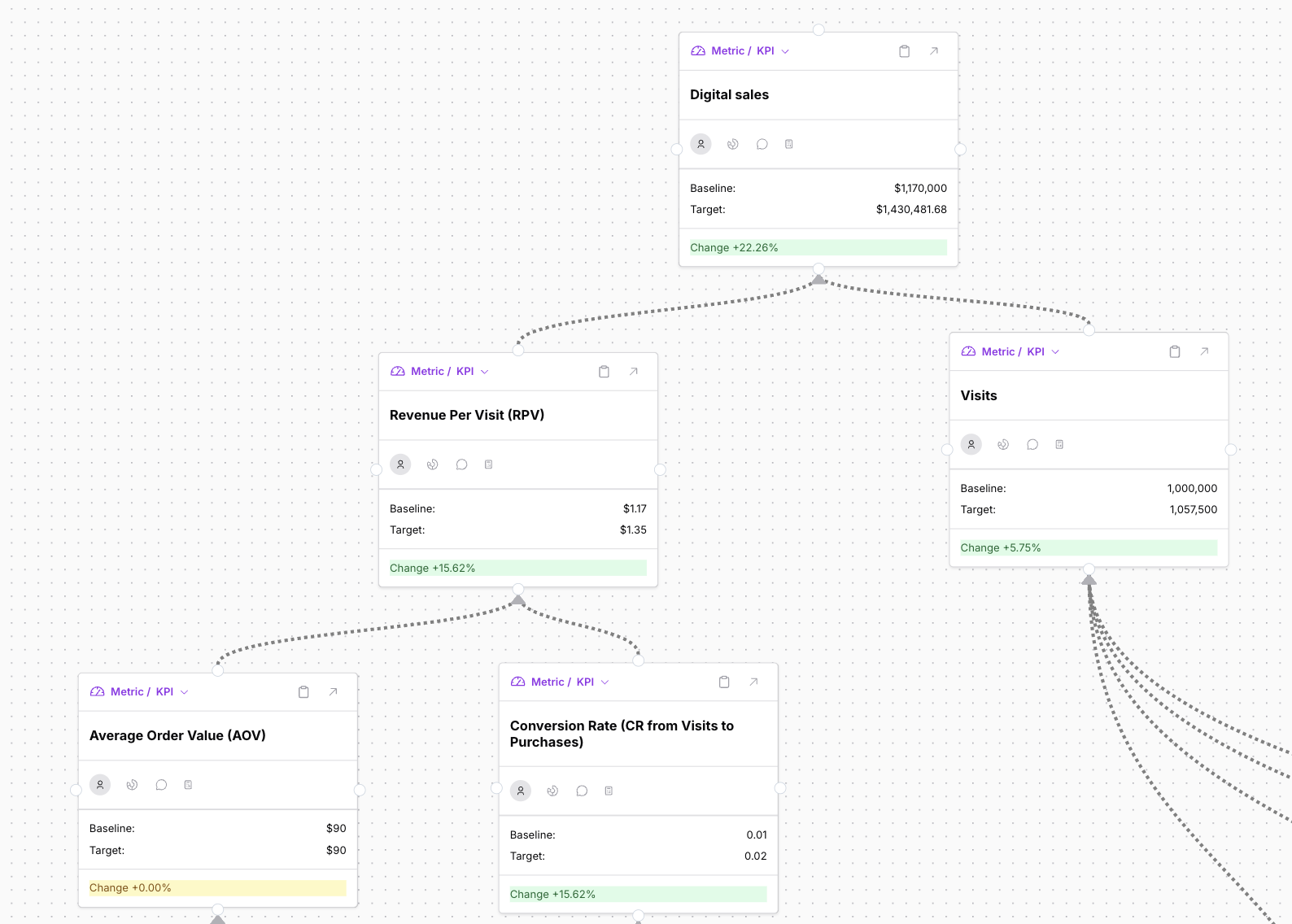Open comments on the Visits card
The image size is (1292, 924).
[x=1032, y=445]
